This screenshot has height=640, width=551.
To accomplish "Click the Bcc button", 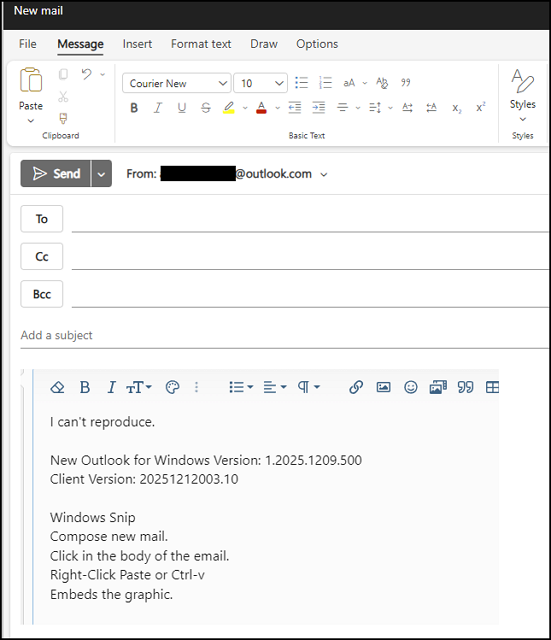I will tap(42, 294).
